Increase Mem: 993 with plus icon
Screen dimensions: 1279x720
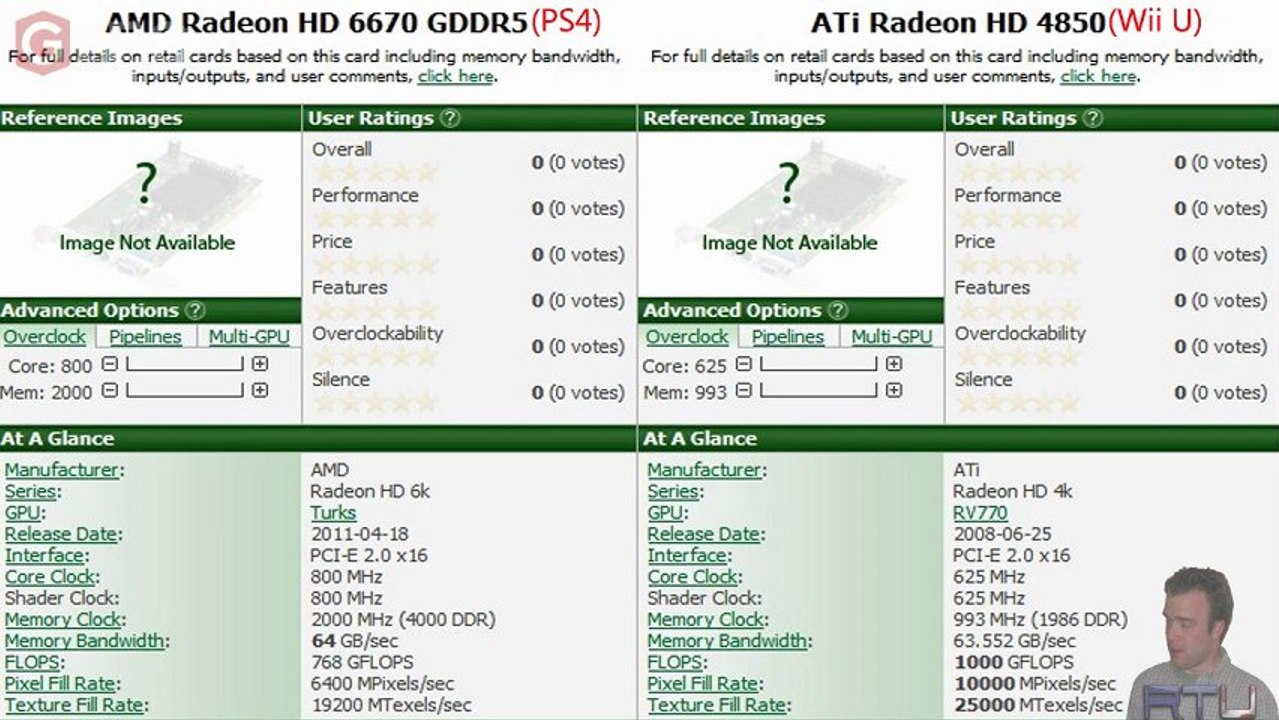[x=894, y=391]
